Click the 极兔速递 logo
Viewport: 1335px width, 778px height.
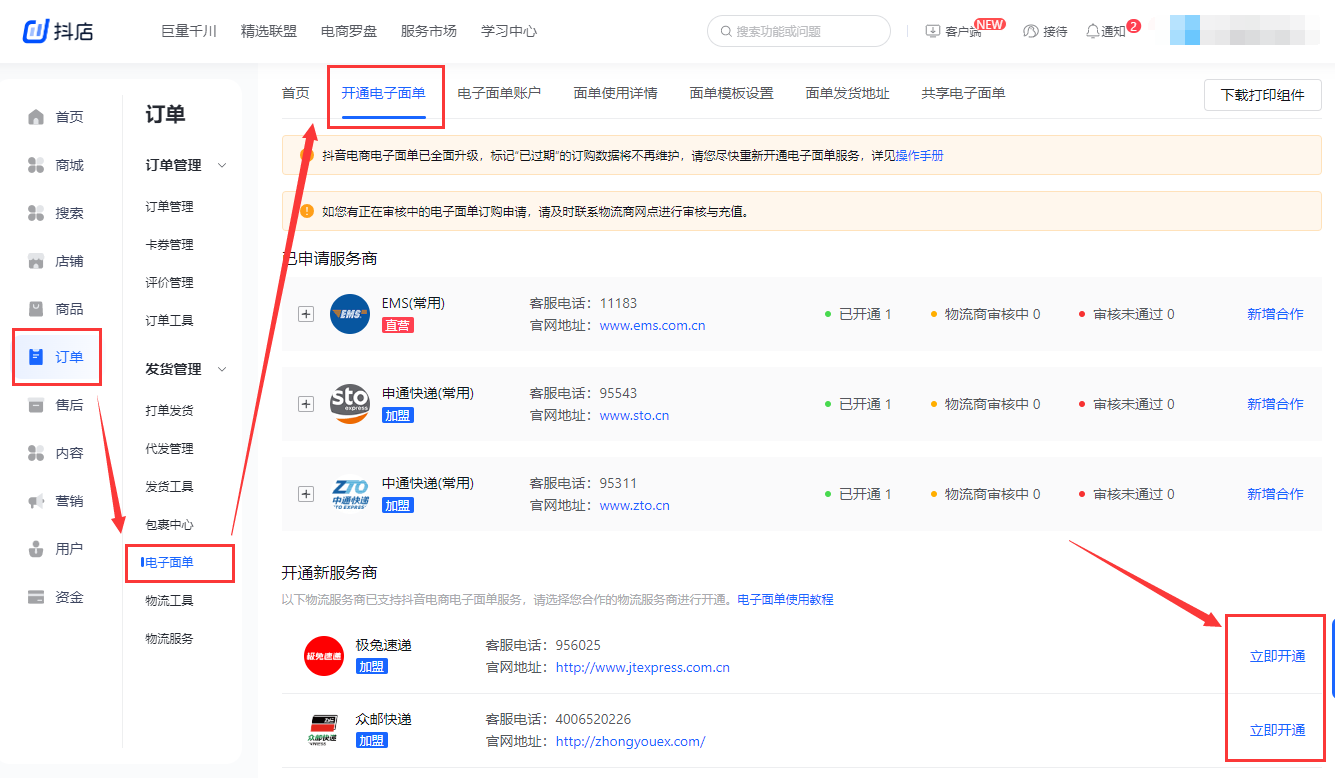click(323, 656)
